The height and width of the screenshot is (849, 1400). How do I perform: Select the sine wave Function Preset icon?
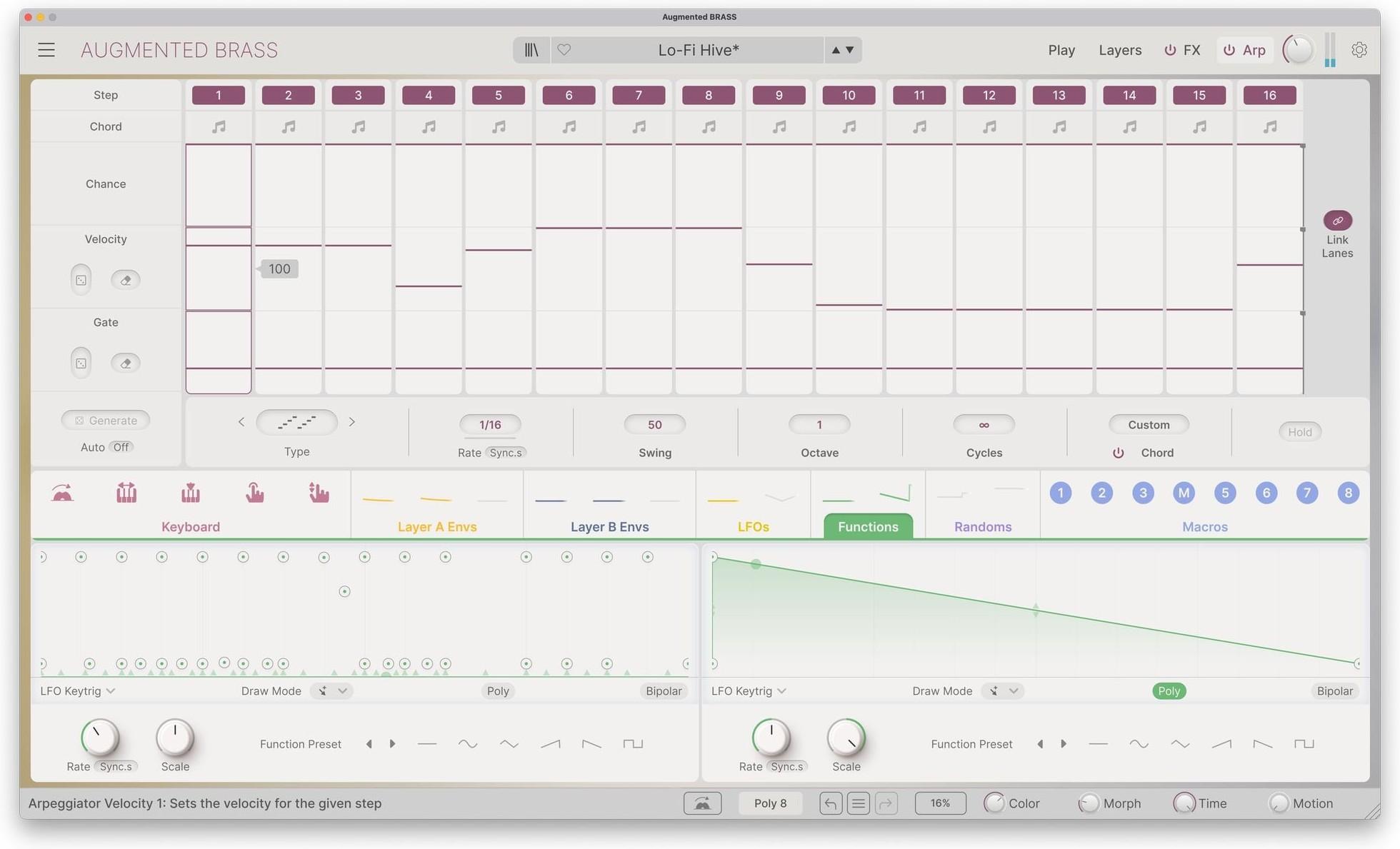468,743
